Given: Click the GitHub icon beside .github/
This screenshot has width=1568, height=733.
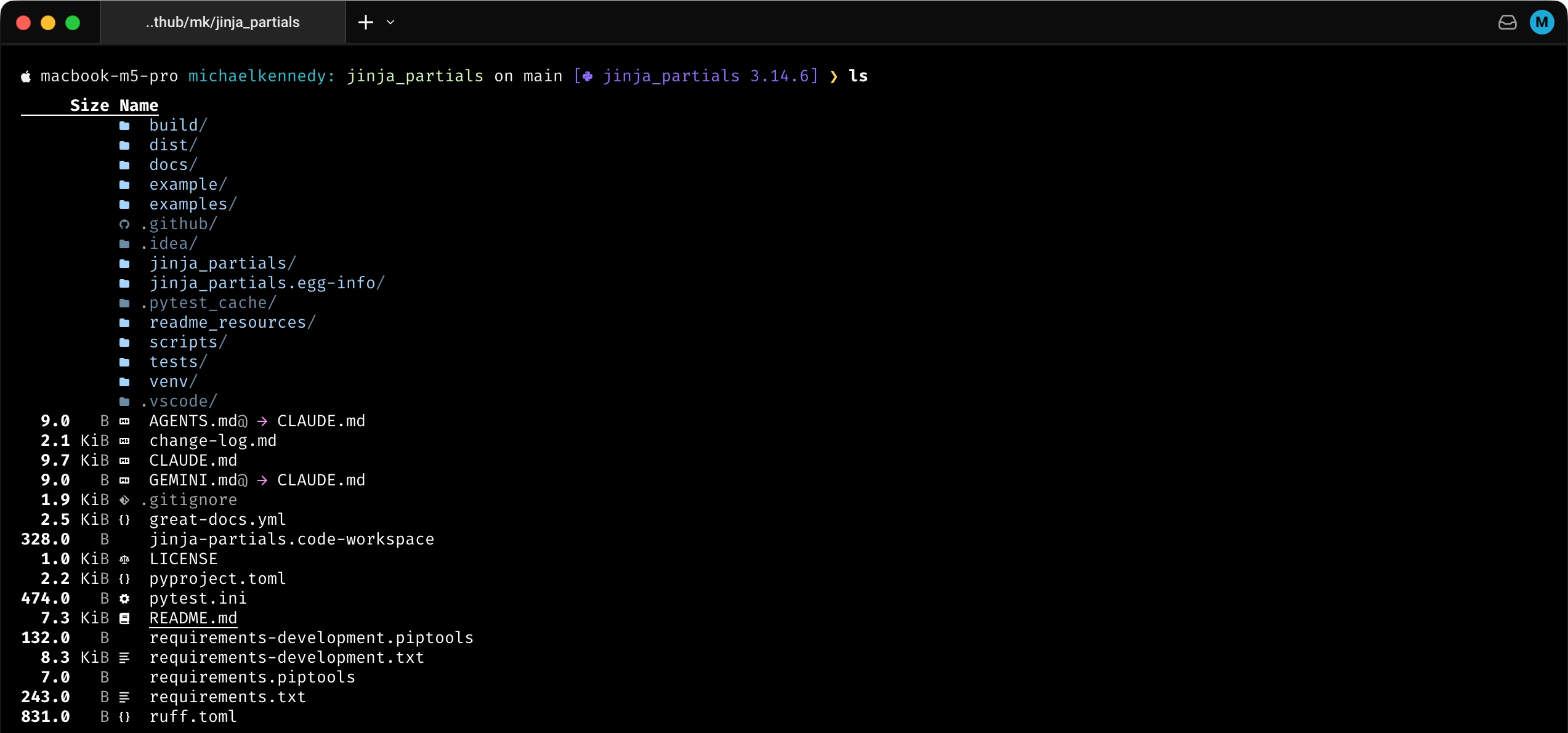Looking at the screenshot, I should pos(124,224).
